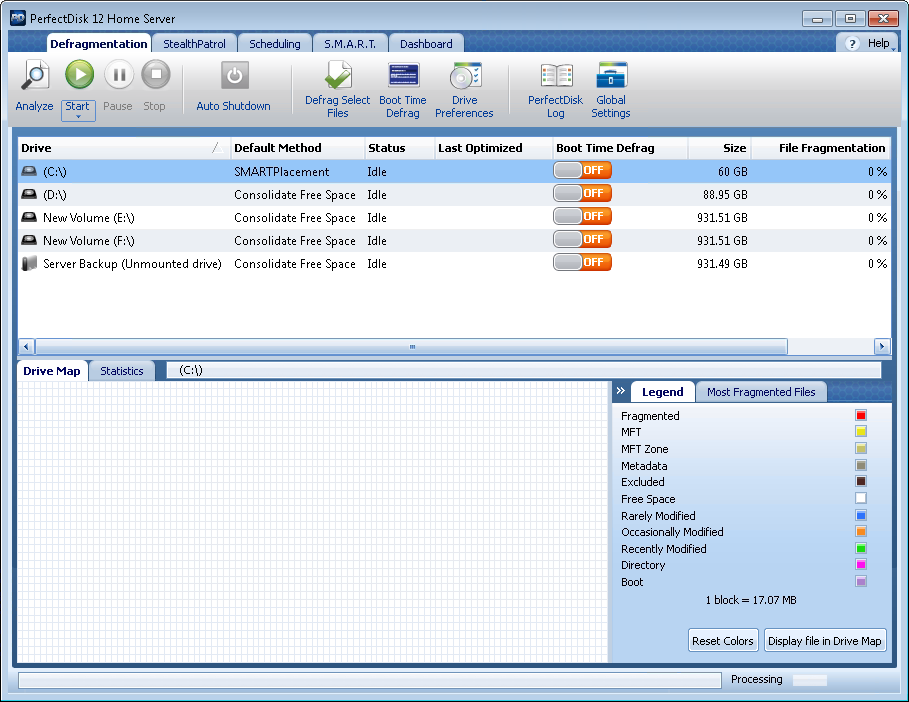Click the Rarely Modified blue swatch
909x702 pixels.
pos(861,515)
